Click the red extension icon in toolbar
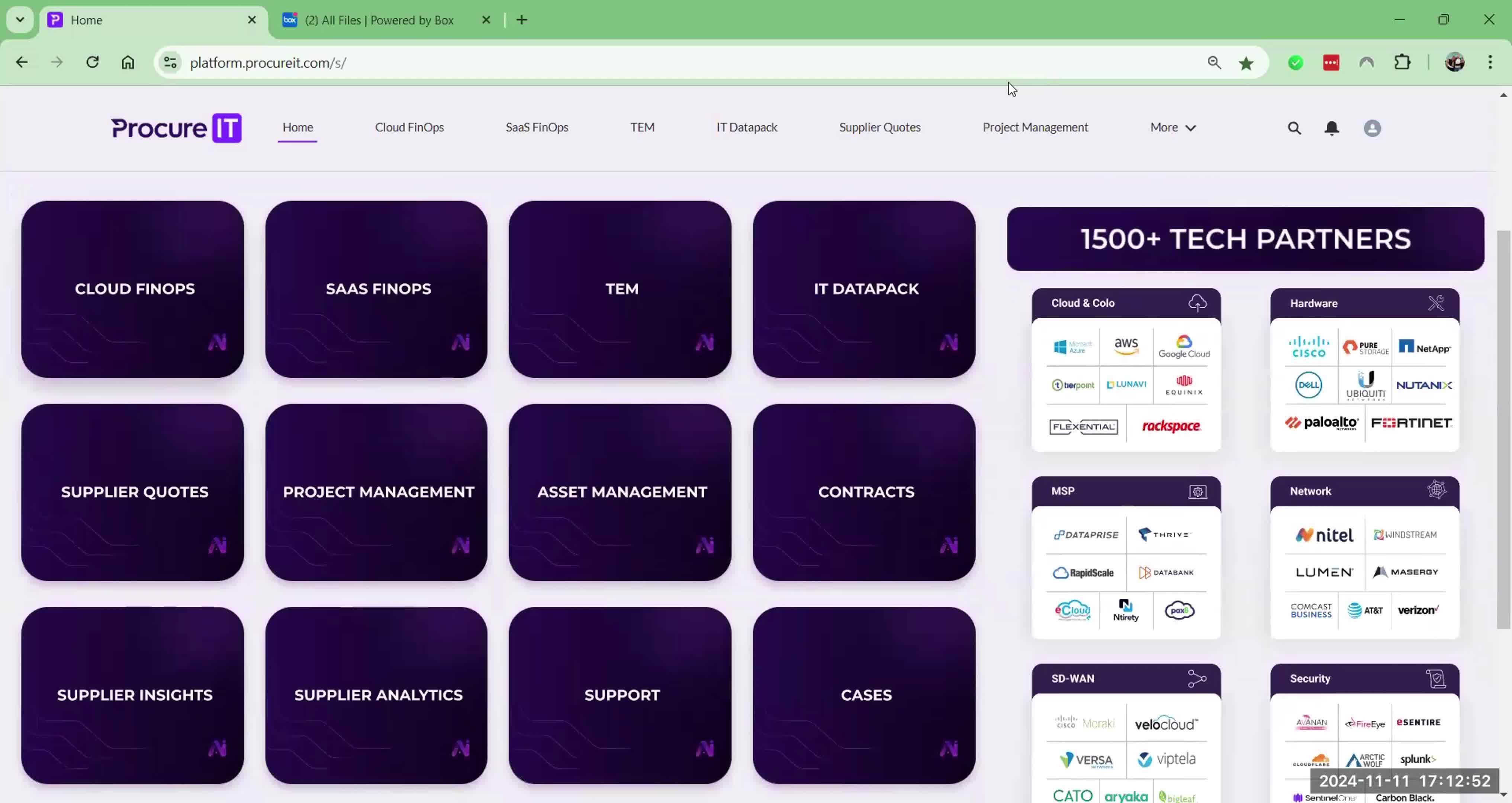Image resolution: width=1512 pixels, height=803 pixels. (1331, 63)
